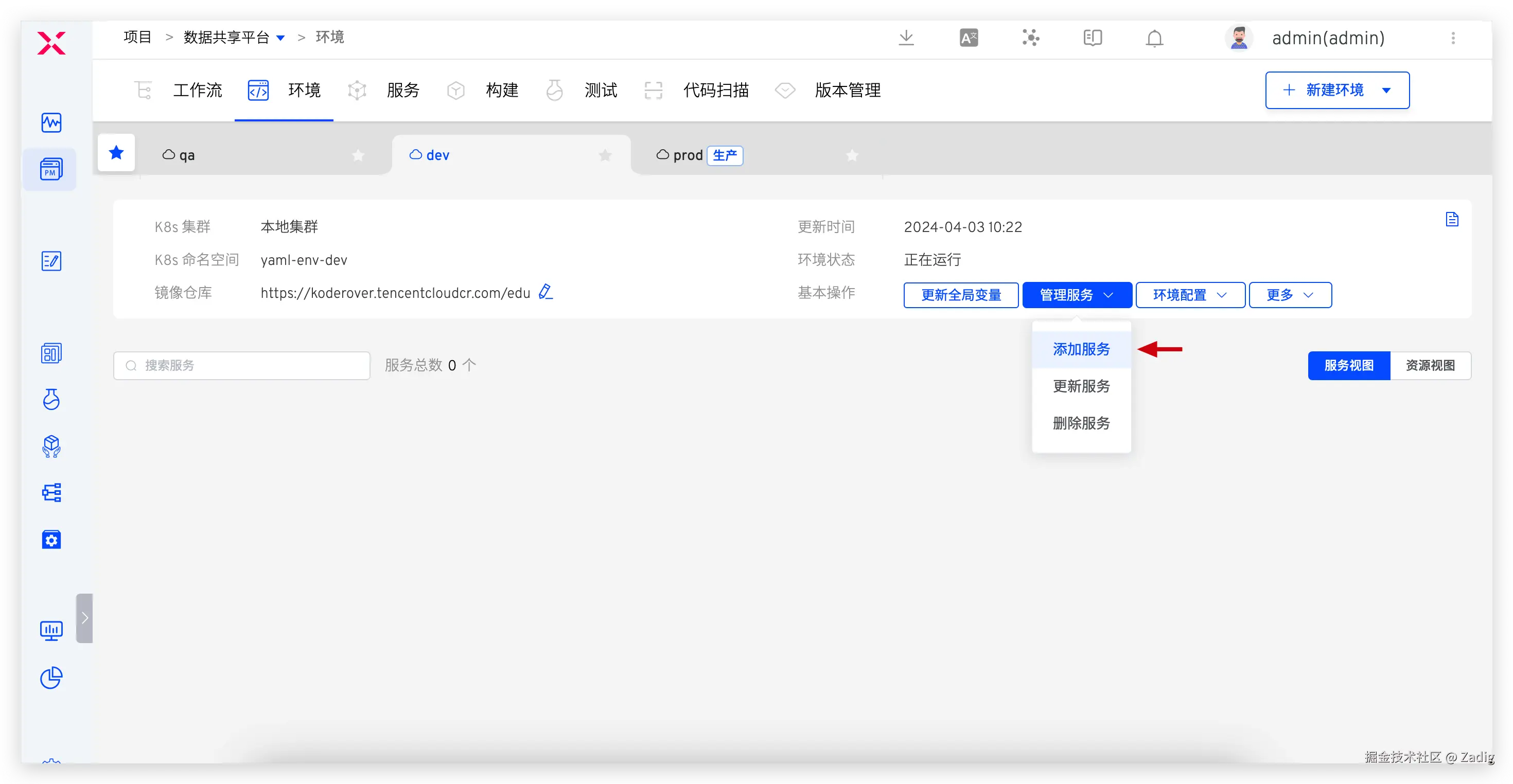Viewport: 1513px width, 784px height.
Task: Toggle favorite star on prod environment
Action: pos(852,155)
